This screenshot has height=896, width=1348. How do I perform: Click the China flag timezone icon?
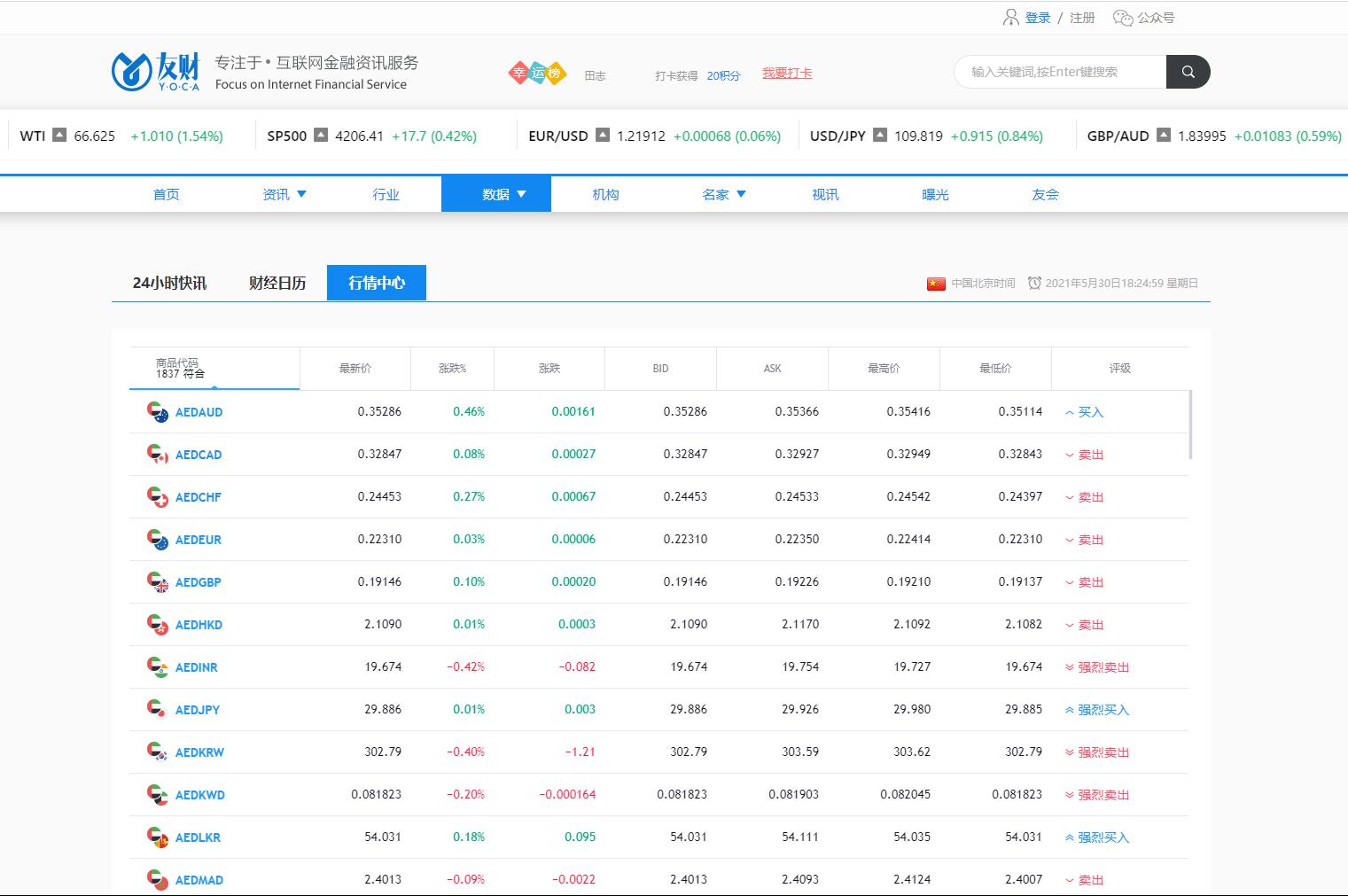tap(936, 284)
